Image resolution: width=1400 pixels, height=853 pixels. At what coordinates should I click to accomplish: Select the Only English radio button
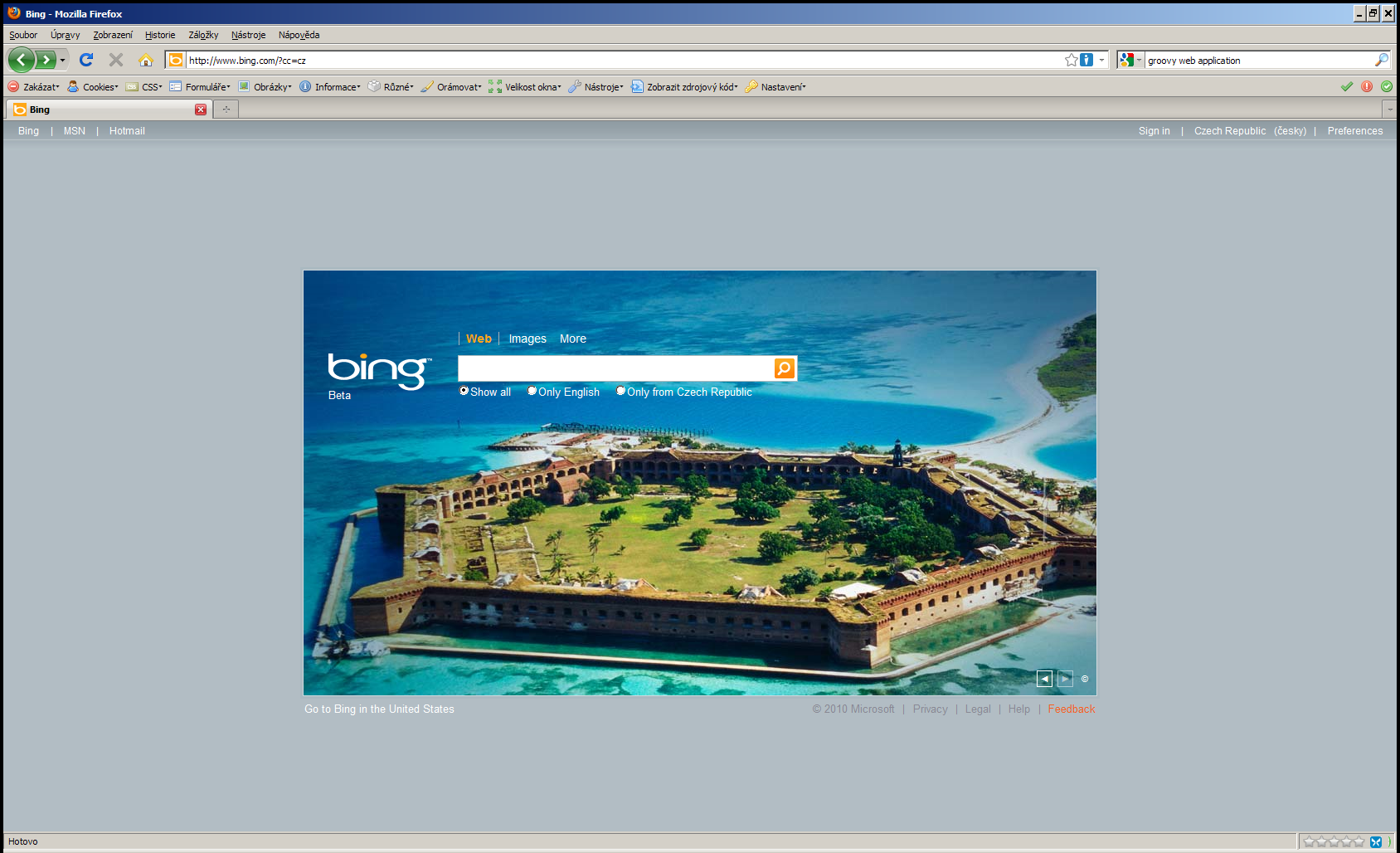532,391
